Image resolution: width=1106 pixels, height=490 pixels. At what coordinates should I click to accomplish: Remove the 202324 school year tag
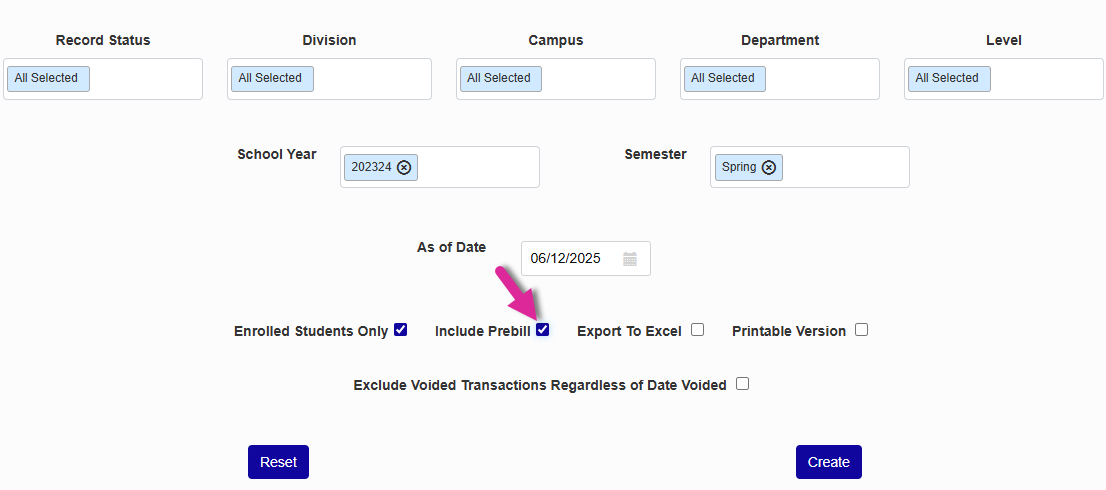coord(404,168)
